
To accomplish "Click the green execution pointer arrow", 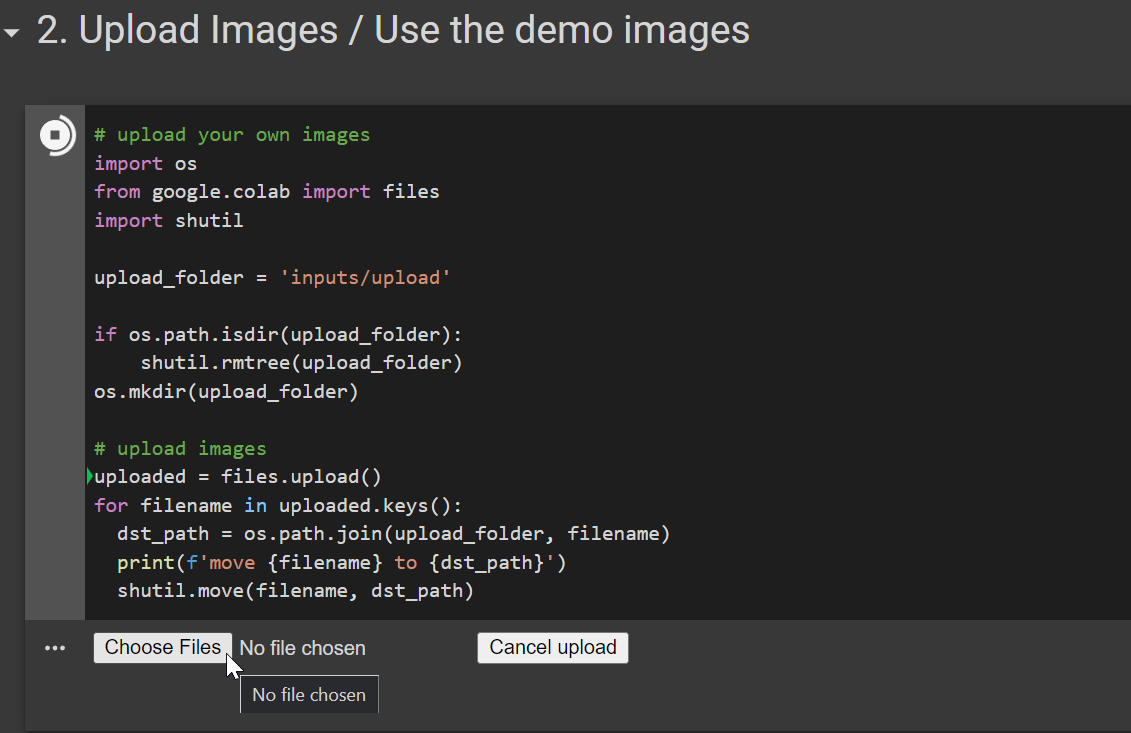I will [x=89, y=476].
